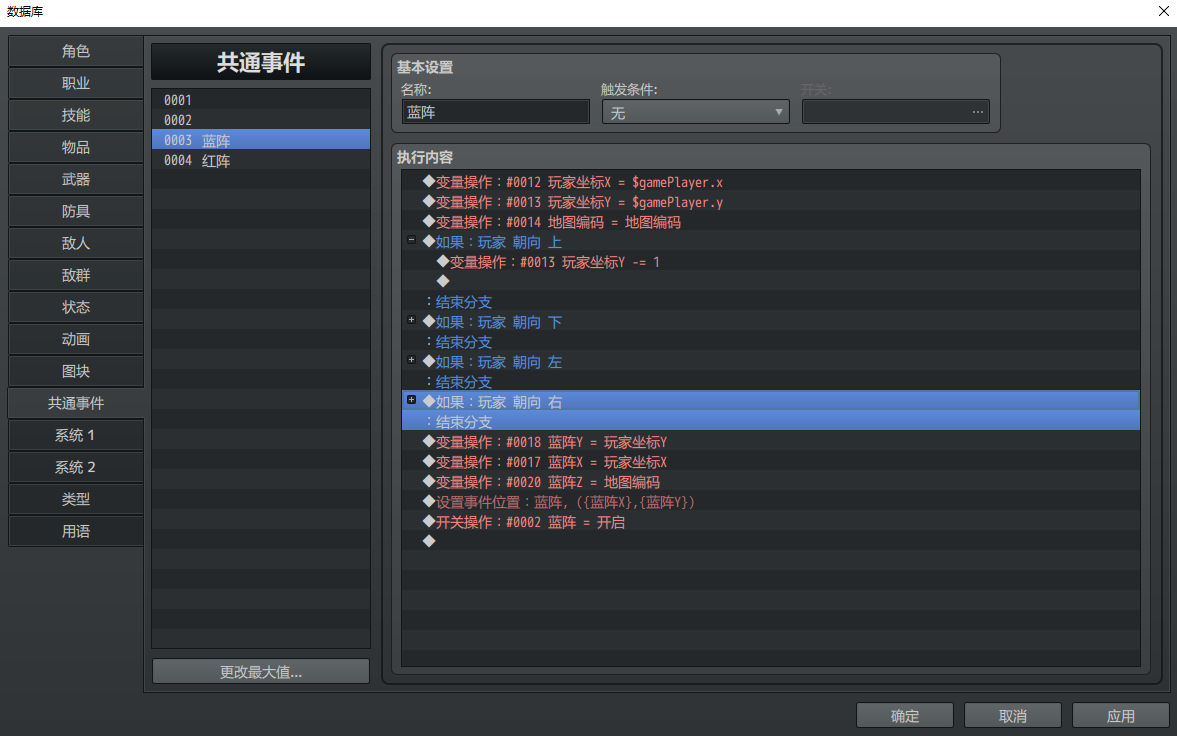Switch to the 类型 tab
Viewport: 1177px width, 736px height.
76,499
